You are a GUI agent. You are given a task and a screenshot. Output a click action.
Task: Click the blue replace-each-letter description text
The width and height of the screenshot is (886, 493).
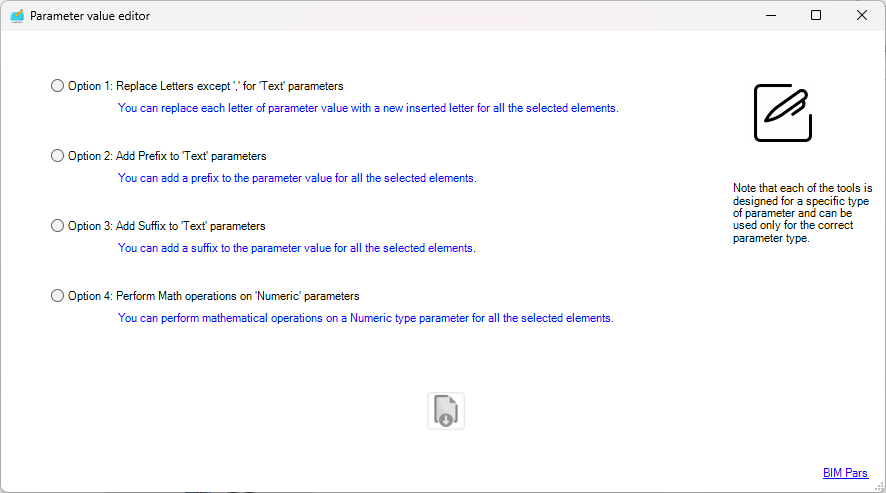(368, 108)
